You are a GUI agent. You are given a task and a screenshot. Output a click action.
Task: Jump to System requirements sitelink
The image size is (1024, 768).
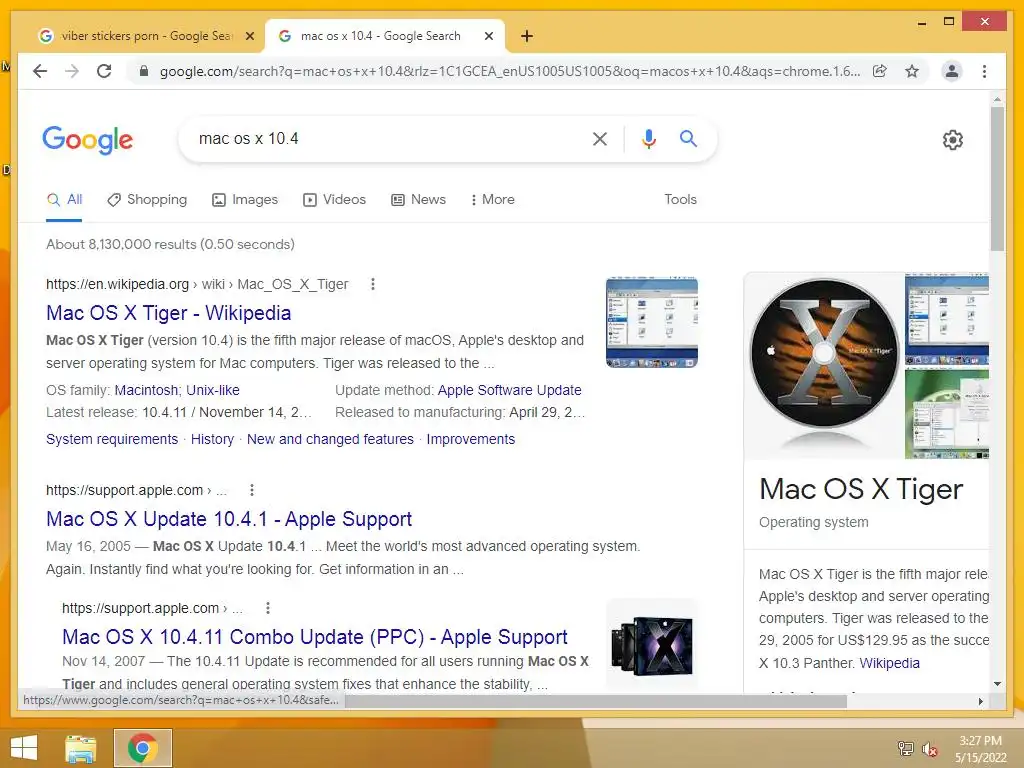tap(112, 439)
